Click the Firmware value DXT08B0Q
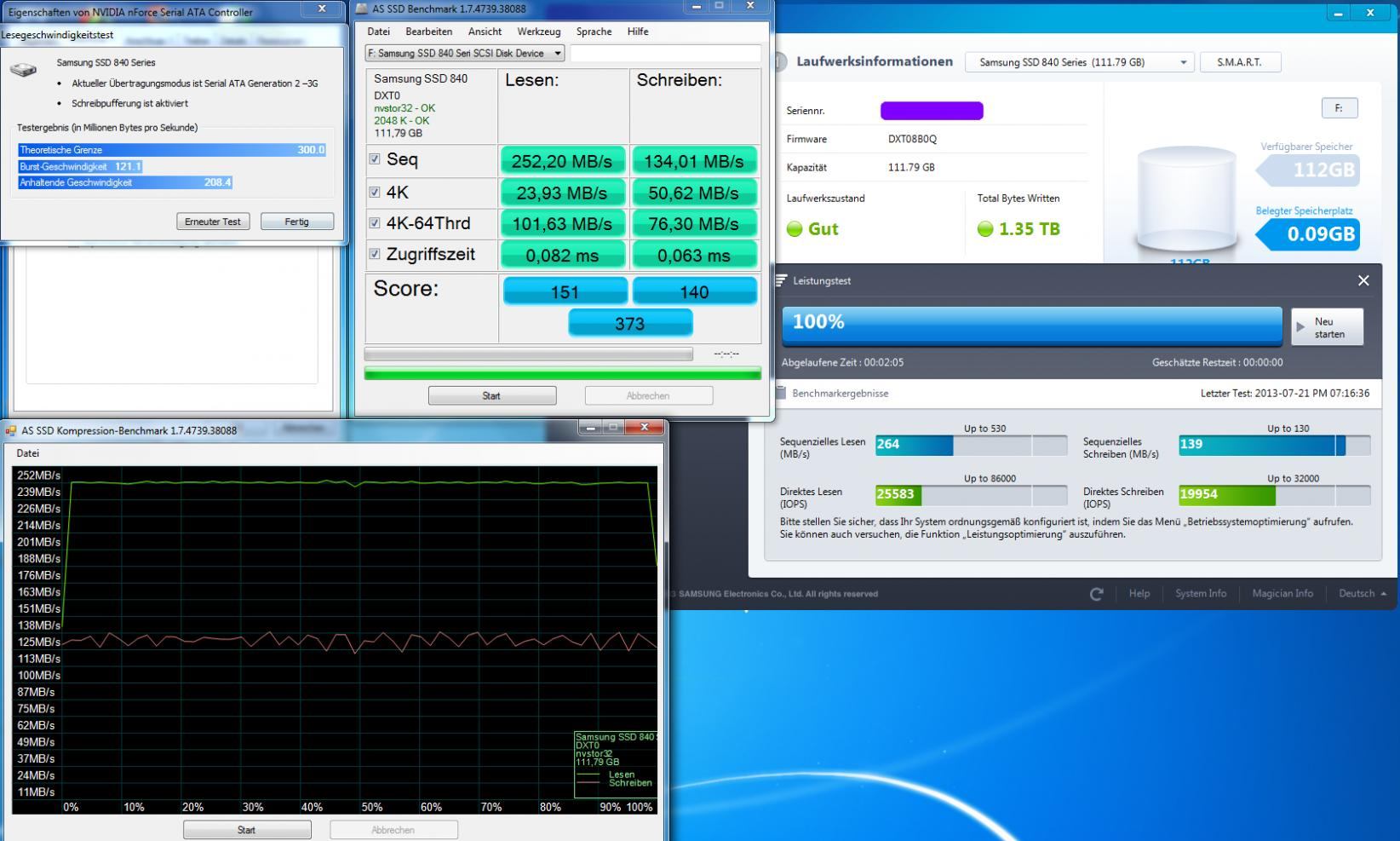This screenshot has width=1400, height=841. click(912, 139)
